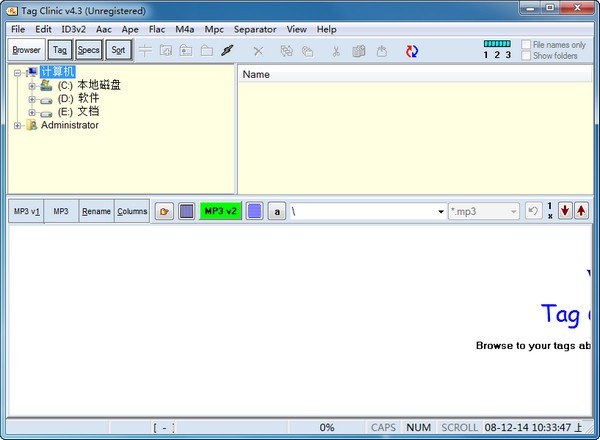The image size is (600, 440).
Task: Open the Edit menu
Action: click(43, 29)
